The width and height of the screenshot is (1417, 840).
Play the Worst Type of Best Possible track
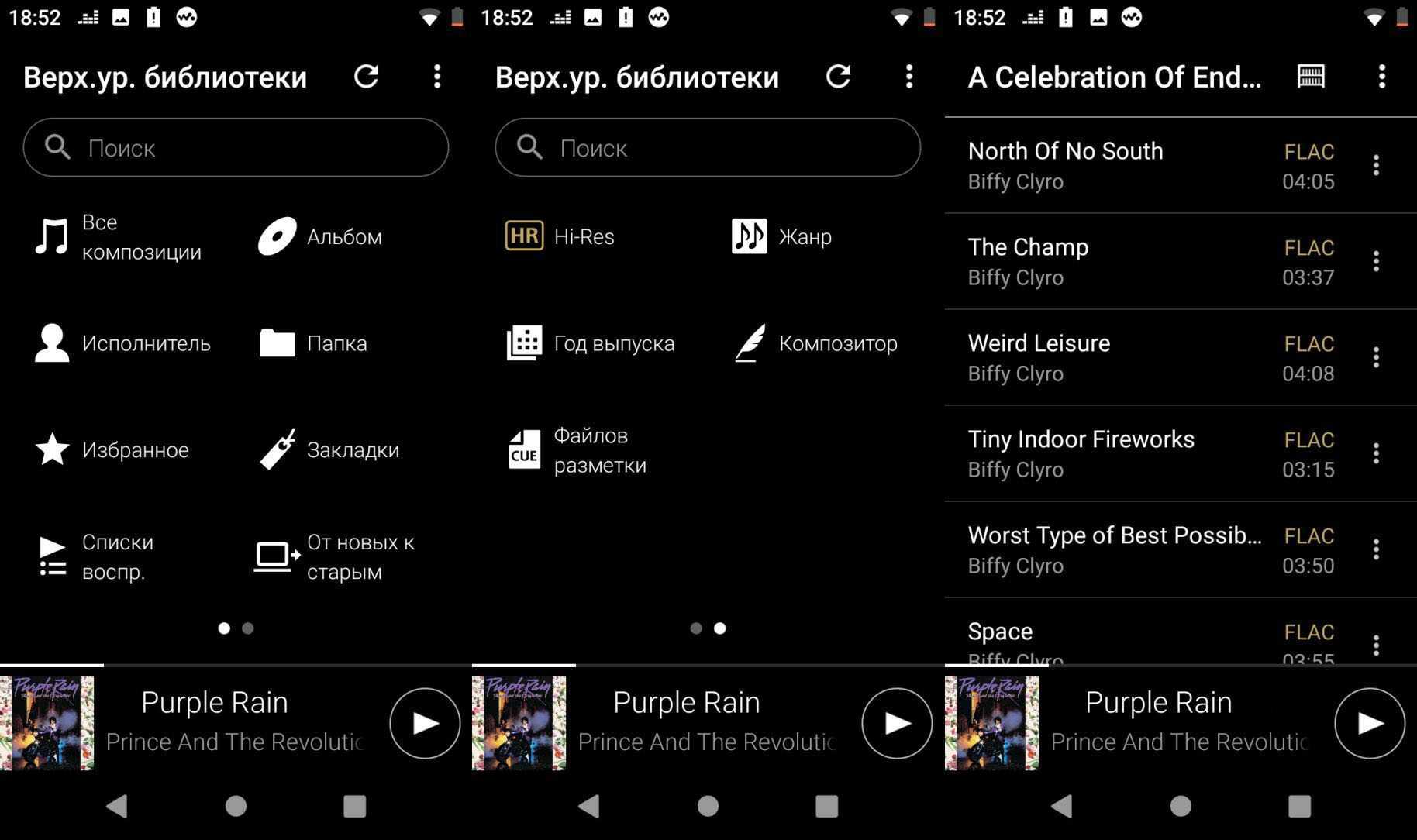click(x=1116, y=549)
